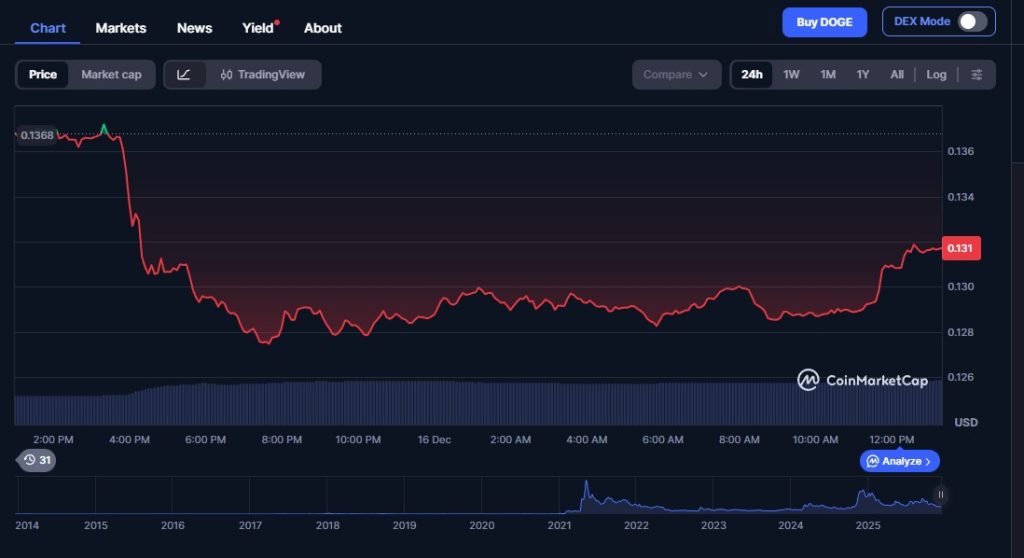Viewport: 1024px width, 558px height.
Task: Toggle the DEX Mode switch
Action: tap(972, 22)
